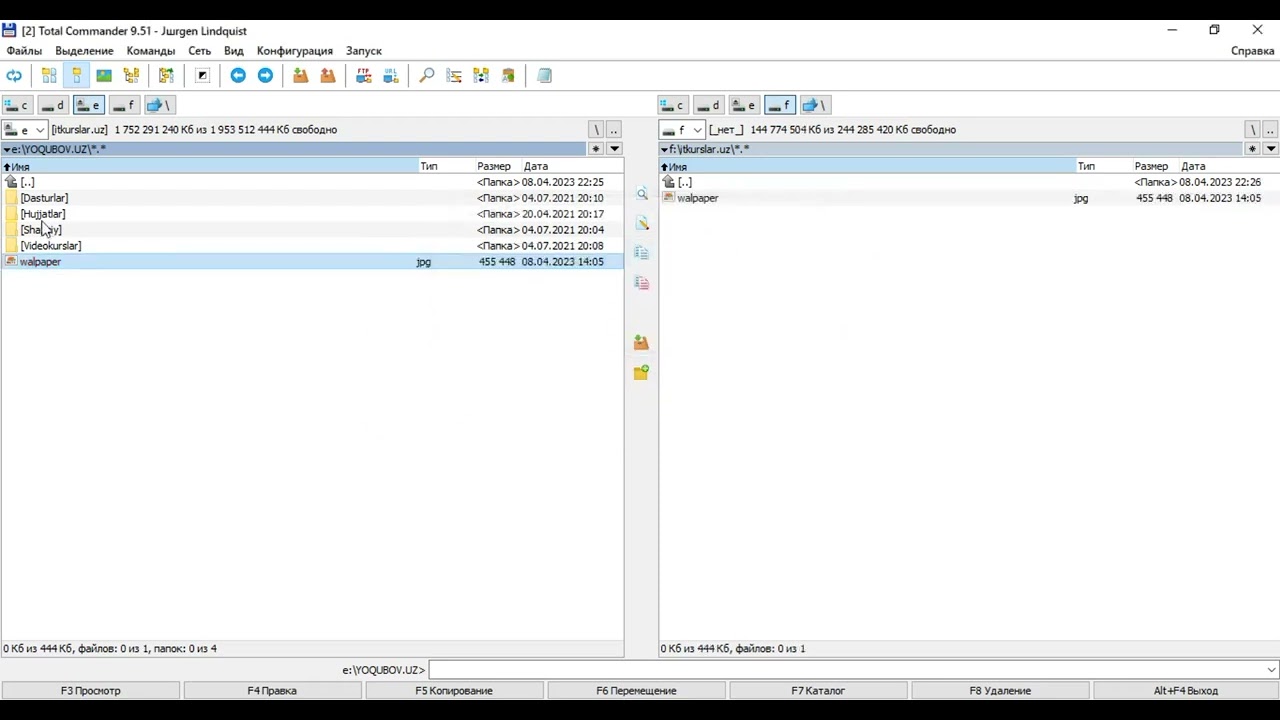Open the left panel drive dropdown
1280x720 pixels.
tap(24, 130)
